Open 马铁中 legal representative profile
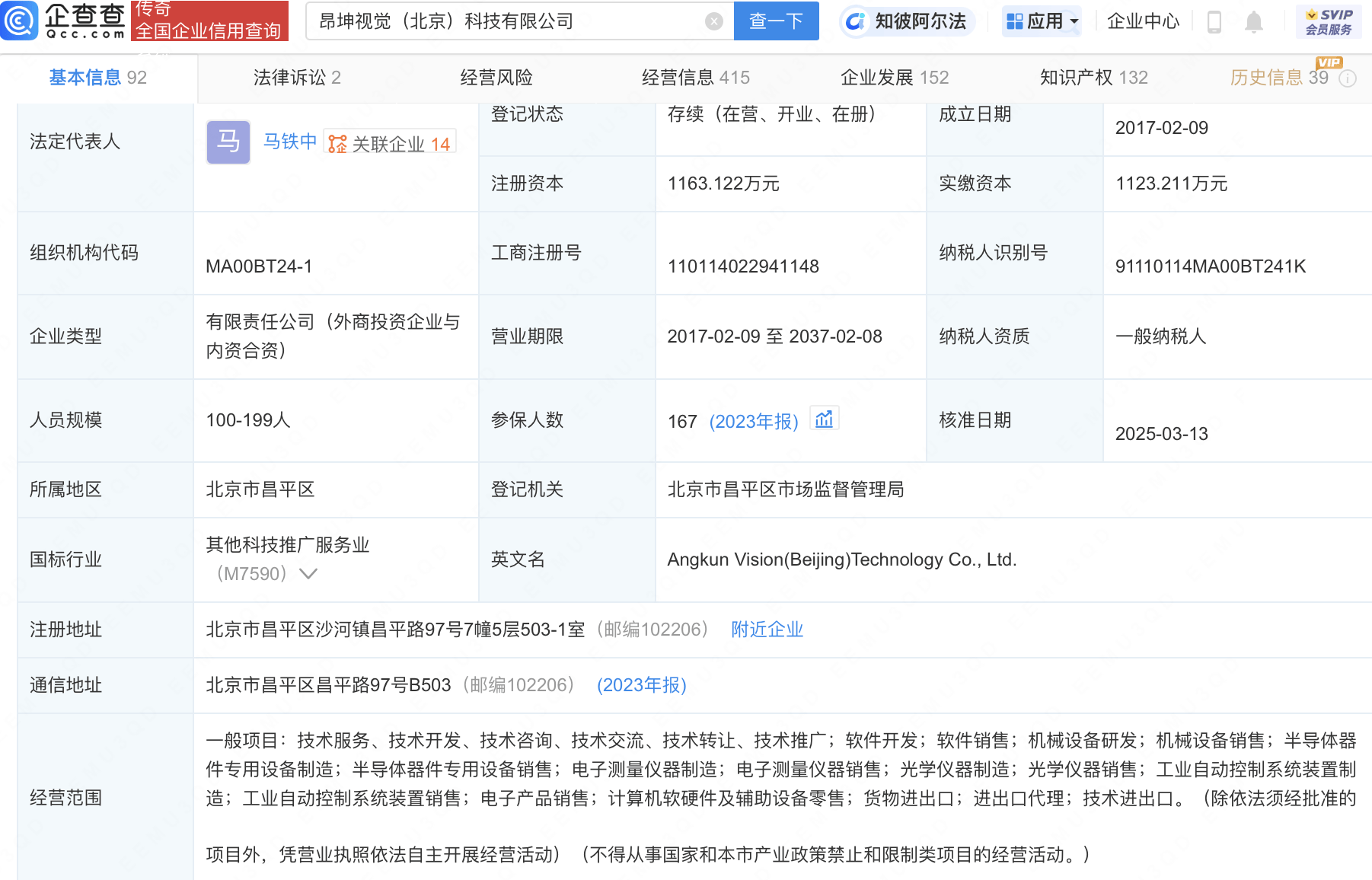This screenshot has height=880, width=1372. (290, 142)
